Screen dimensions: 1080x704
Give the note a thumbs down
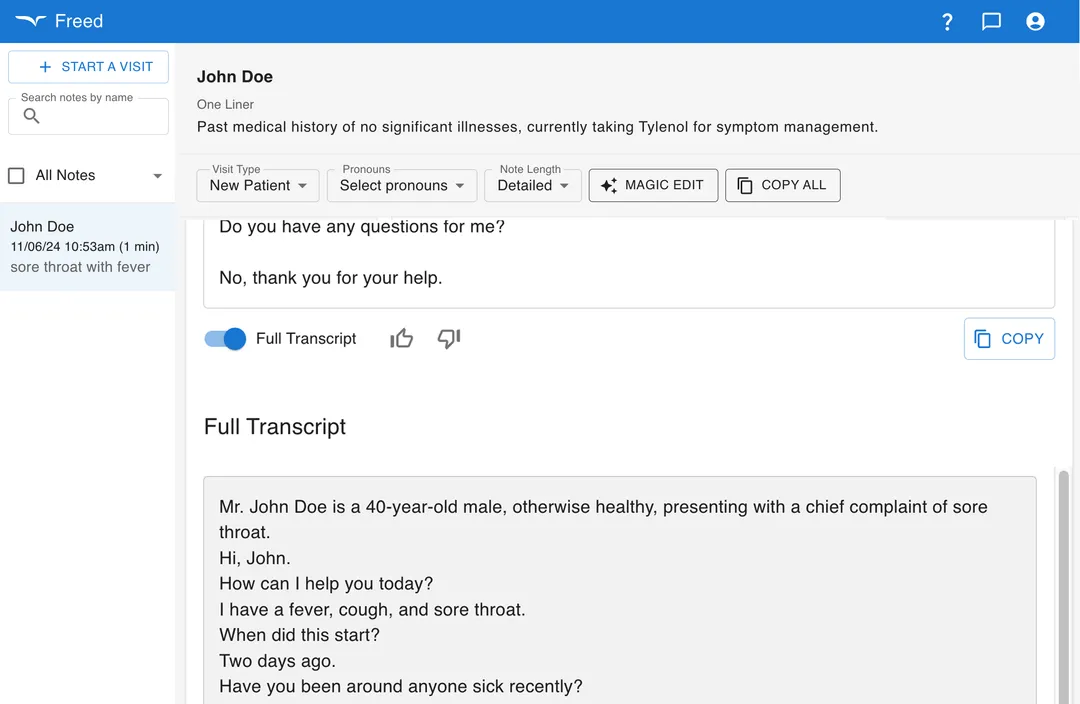tap(448, 339)
